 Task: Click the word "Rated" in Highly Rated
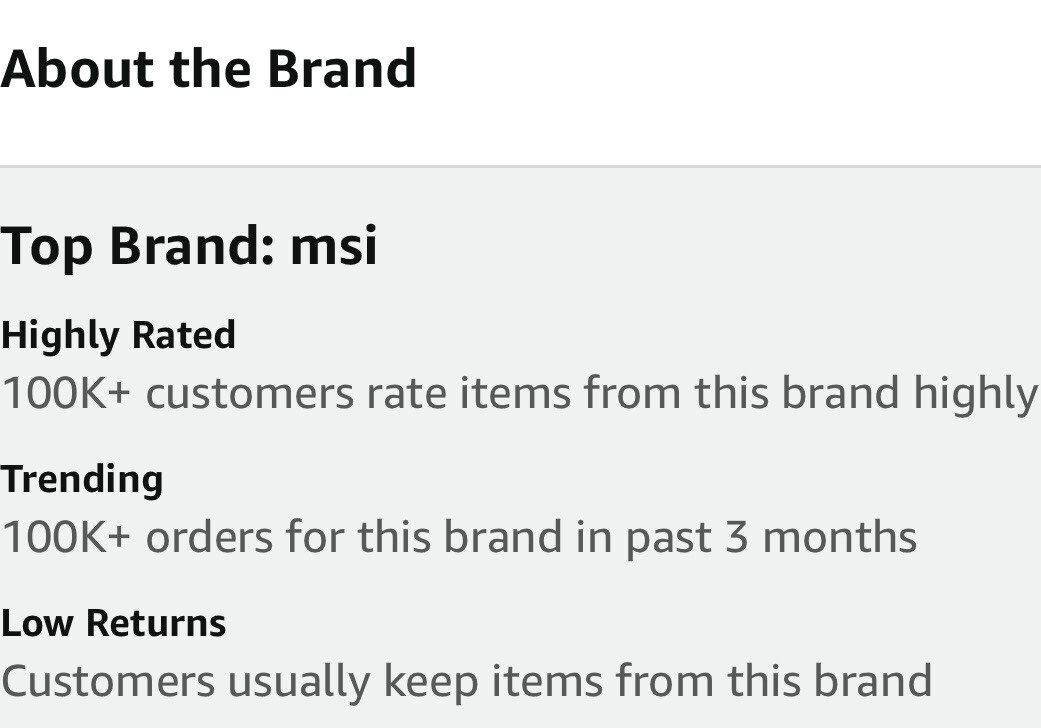(x=184, y=334)
